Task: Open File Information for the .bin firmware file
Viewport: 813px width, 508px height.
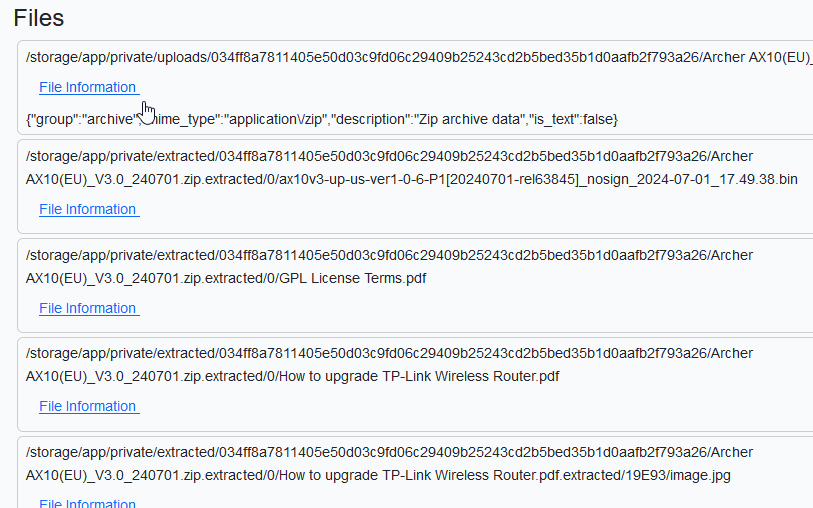Action: (x=88, y=209)
